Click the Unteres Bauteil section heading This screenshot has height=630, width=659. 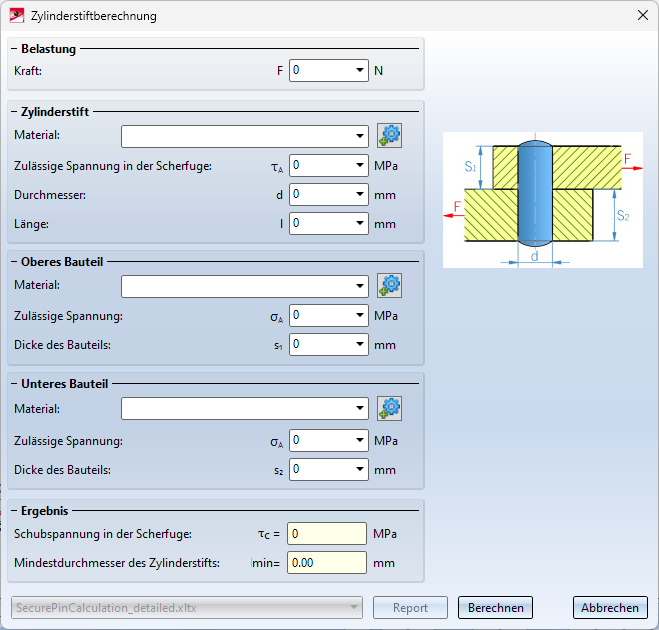pos(64,384)
